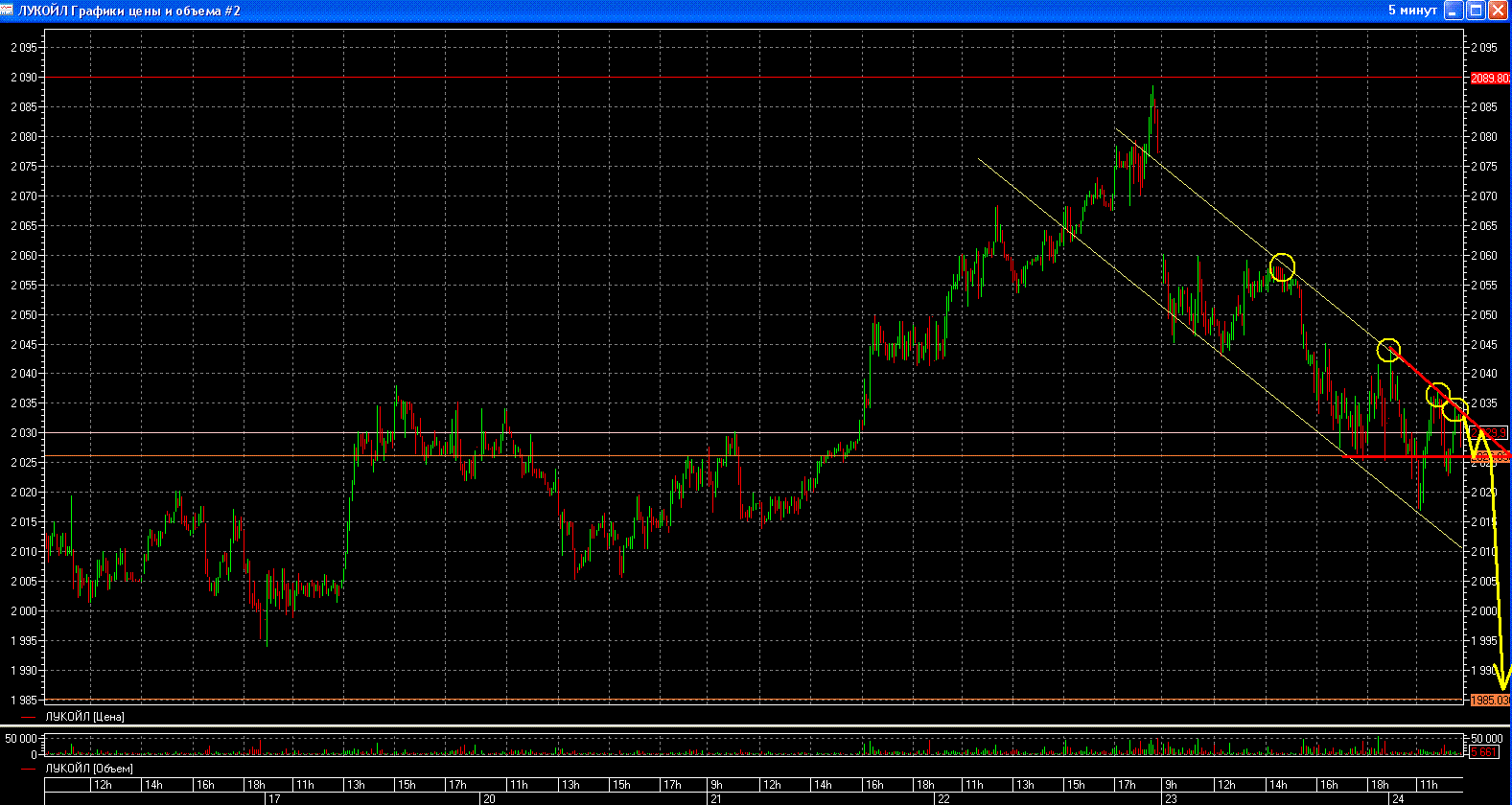Select the ЛУКОЙЛ [Объем] legend label
The image size is (1512, 805).
click(88, 769)
